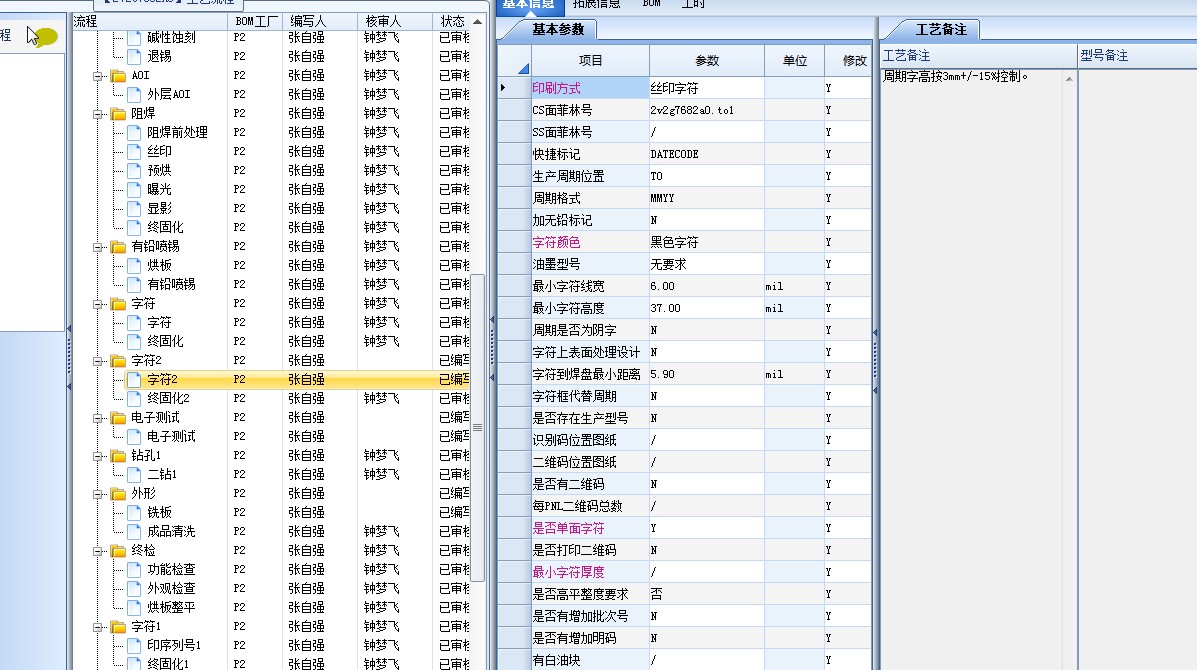Click the 周期字高按3mm remark text
This screenshot has height=670, width=1197.
(955, 76)
